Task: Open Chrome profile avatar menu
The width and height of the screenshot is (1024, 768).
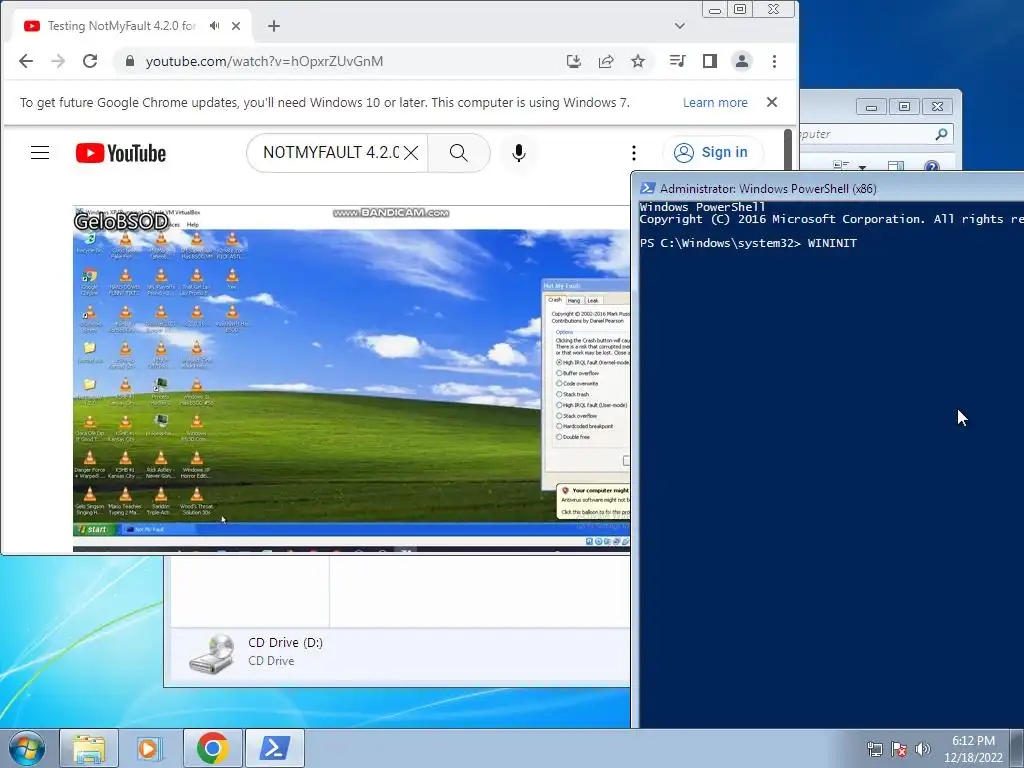Action: pyautogui.click(x=742, y=61)
